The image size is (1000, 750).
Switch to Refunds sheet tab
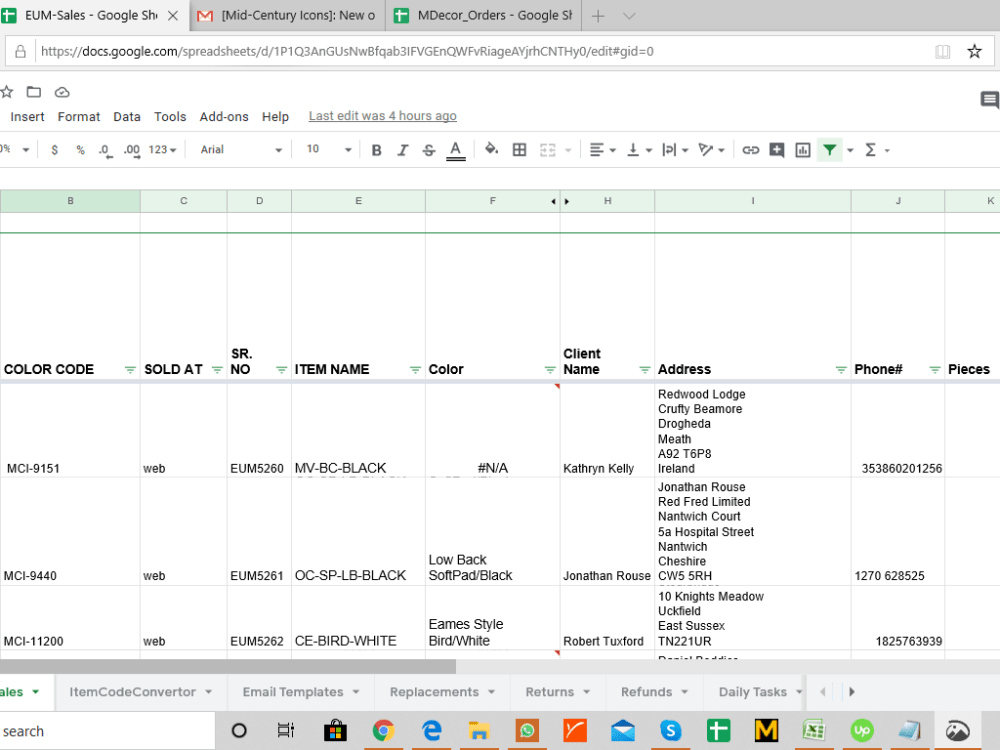[x=654, y=692]
